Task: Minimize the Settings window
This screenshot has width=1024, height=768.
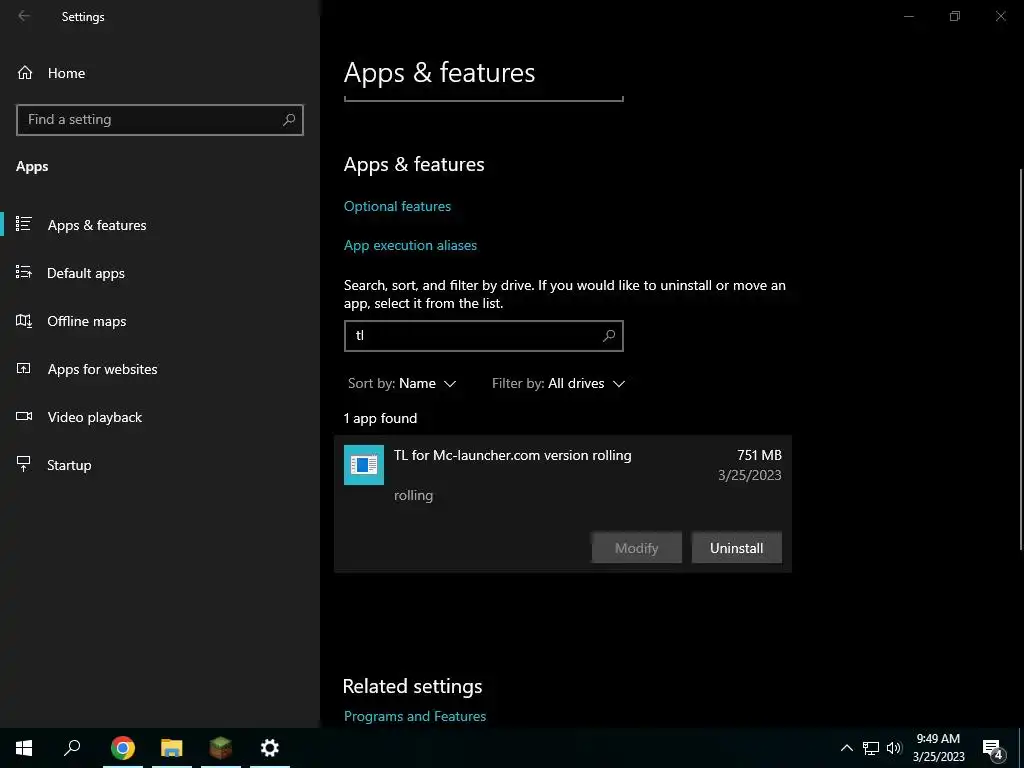Action: click(908, 16)
